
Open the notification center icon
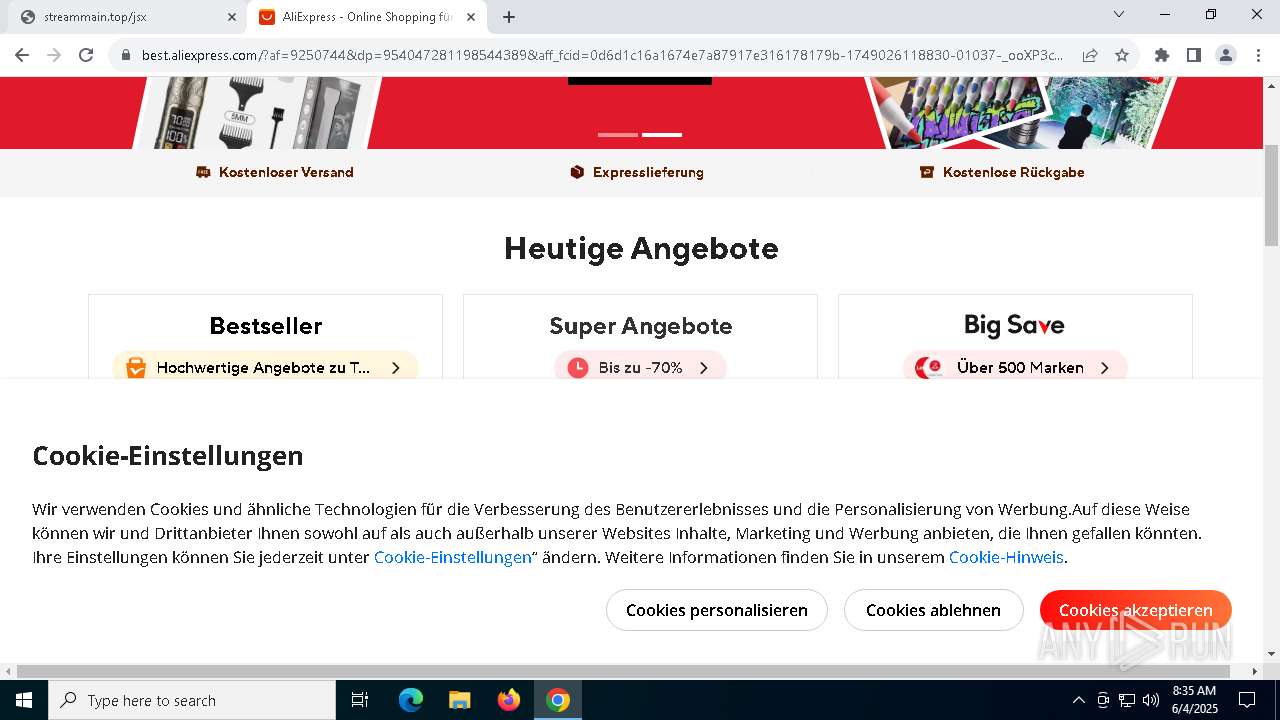(x=1247, y=700)
